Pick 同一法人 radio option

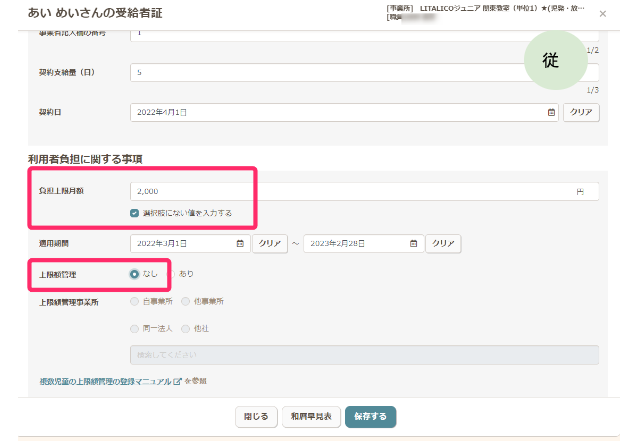[x=135, y=328]
